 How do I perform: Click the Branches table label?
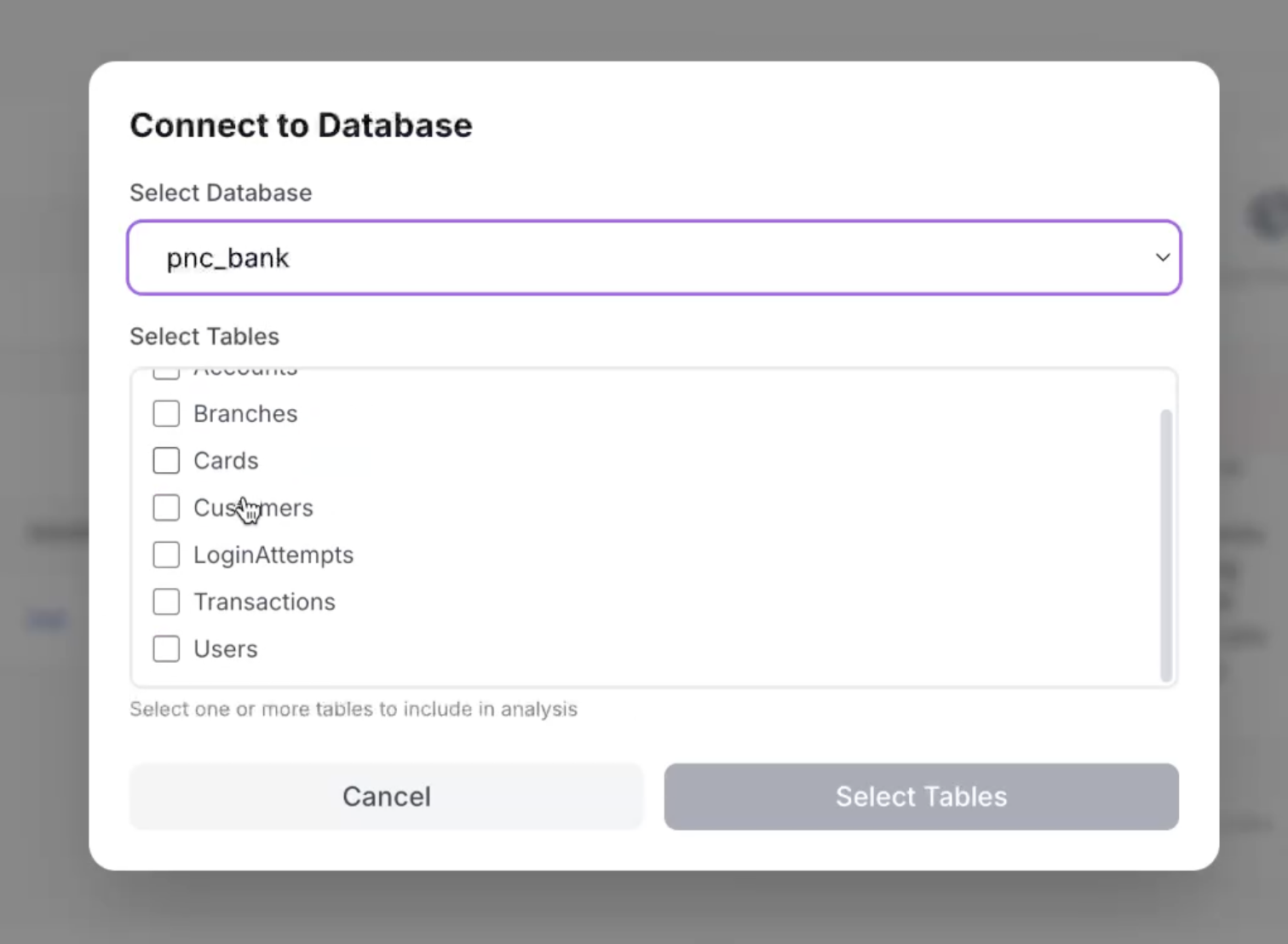tap(245, 414)
